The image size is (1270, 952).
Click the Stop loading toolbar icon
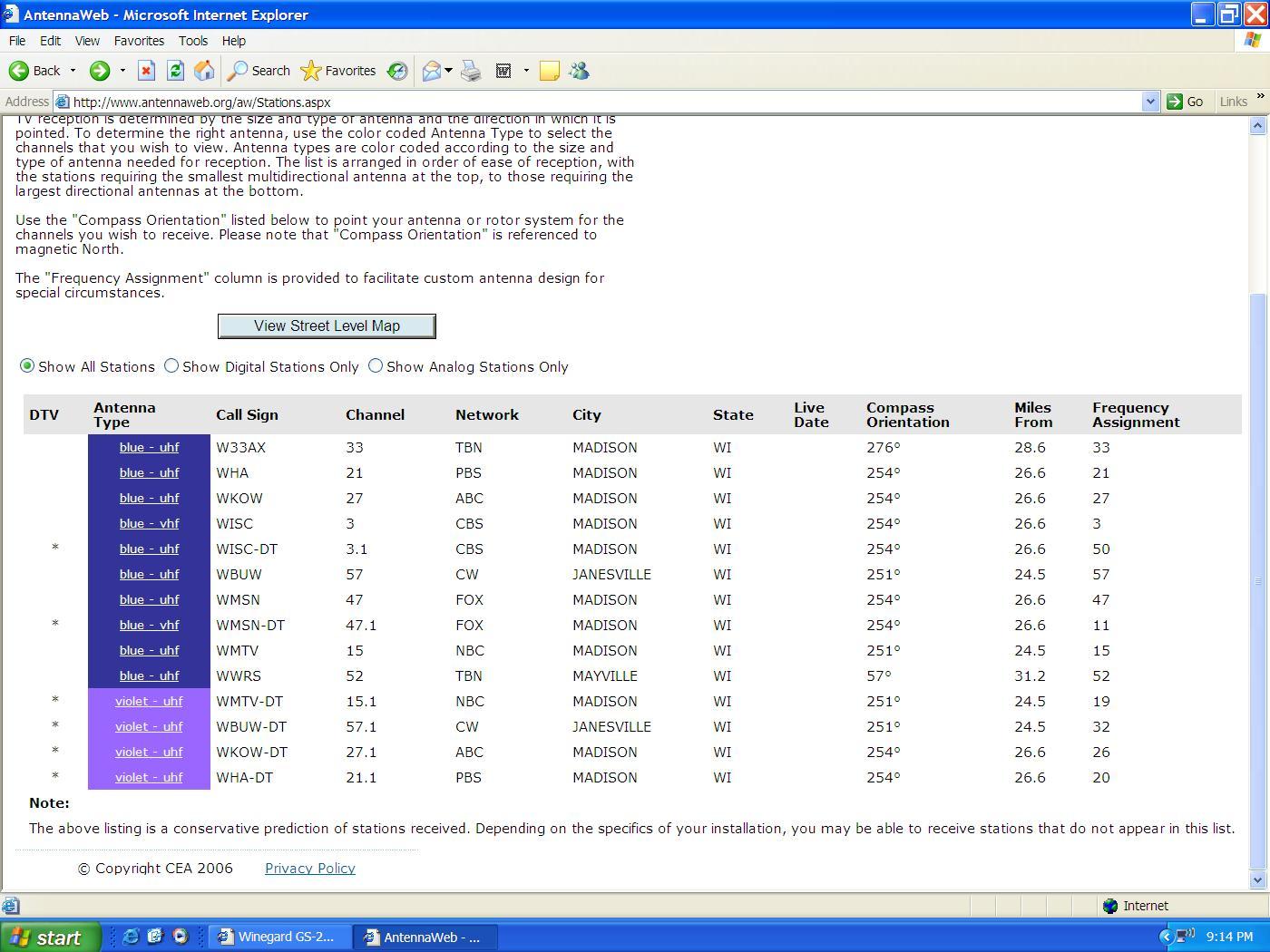click(x=146, y=71)
